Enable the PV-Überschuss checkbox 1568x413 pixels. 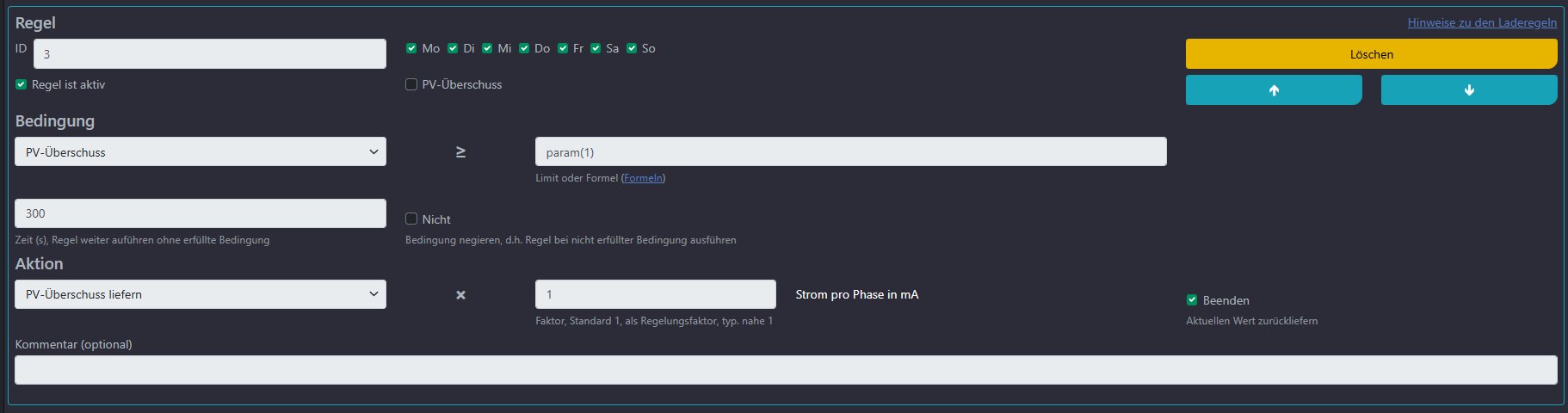pos(411,84)
